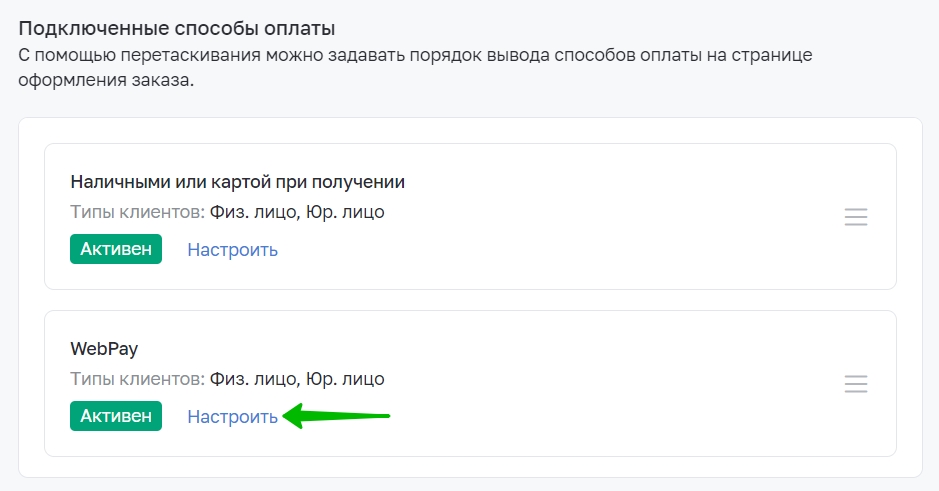Open Настроить for cash or card on delivery
939x491 pixels.
click(232, 250)
